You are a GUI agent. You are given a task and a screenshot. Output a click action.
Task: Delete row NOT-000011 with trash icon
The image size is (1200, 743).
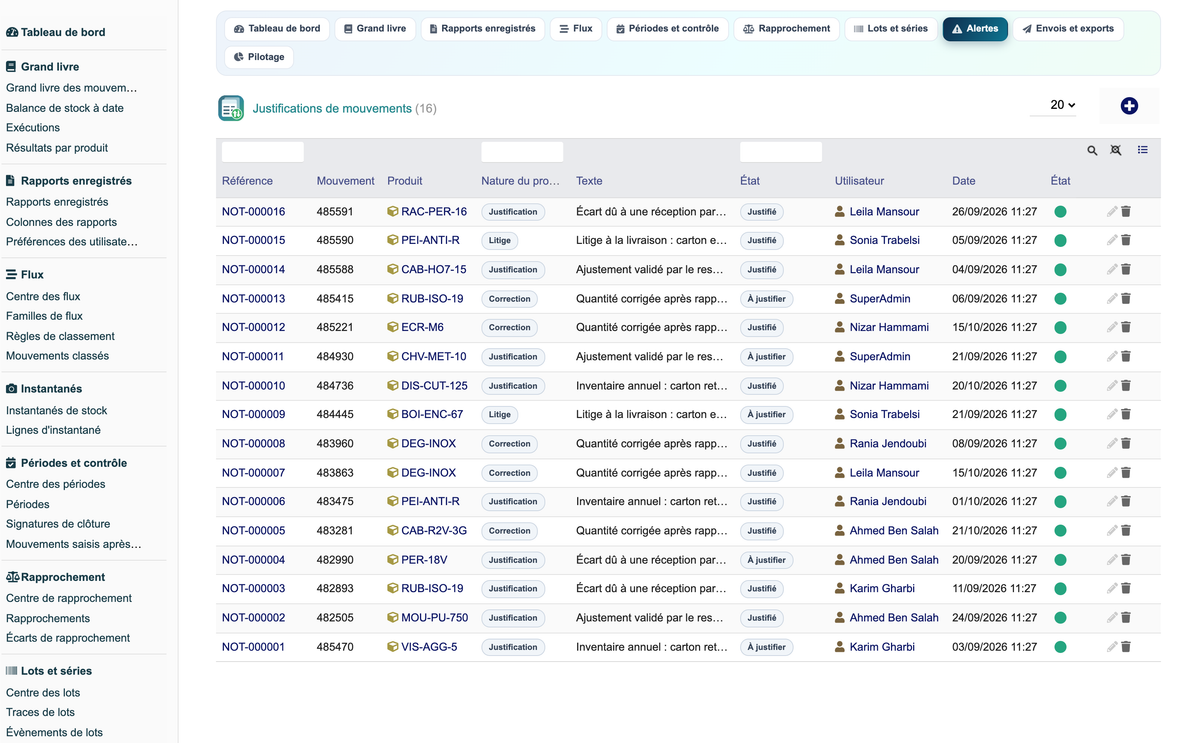click(1126, 357)
